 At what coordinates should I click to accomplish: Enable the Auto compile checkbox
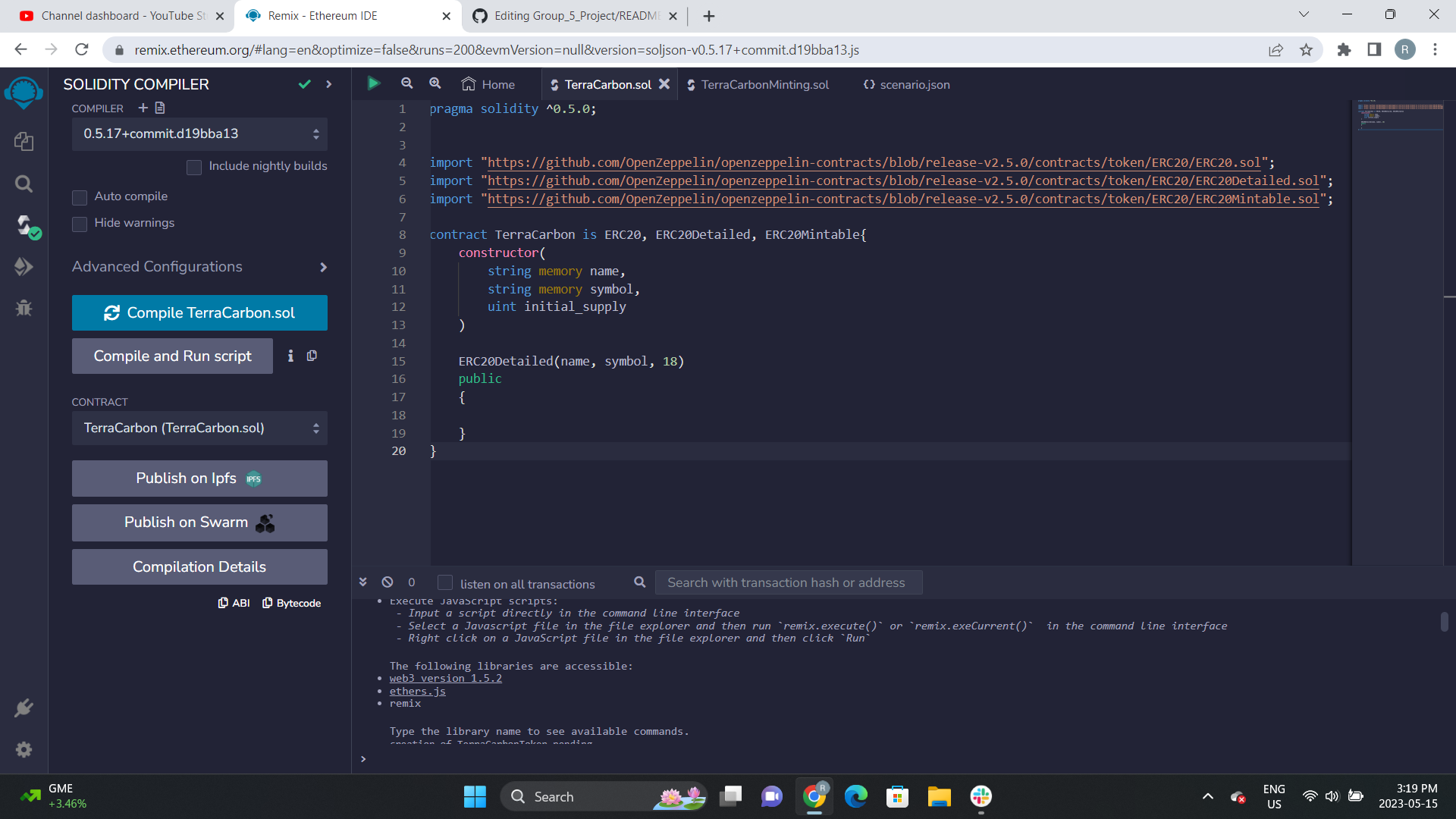[x=80, y=197]
